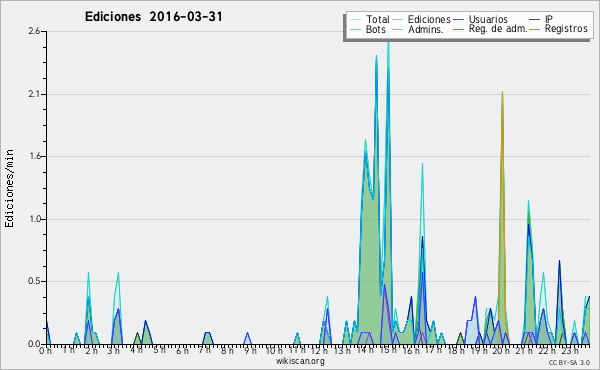Click the '4 h' x-axis label

click(x=136, y=350)
